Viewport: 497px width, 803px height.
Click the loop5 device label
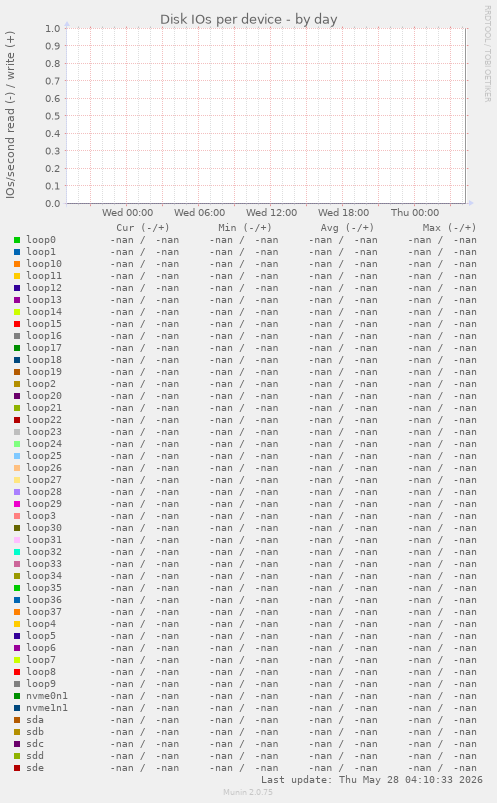41,636
